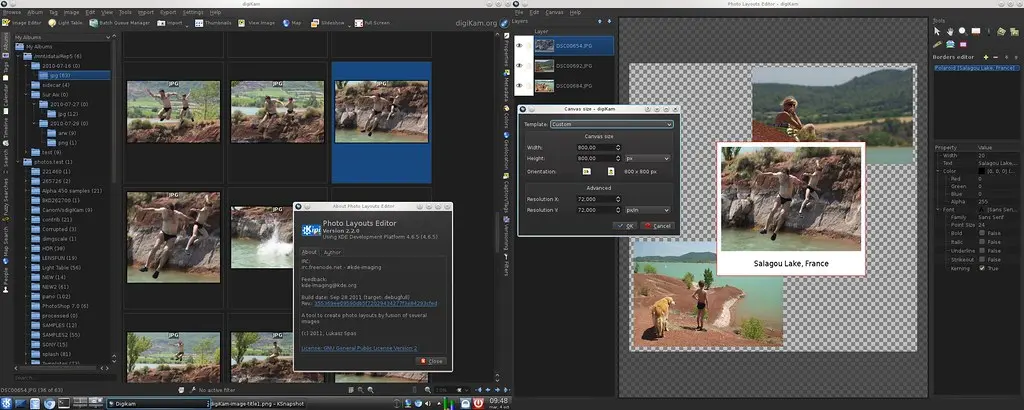Collapse the 2010-07-27 album folder

click(36, 104)
